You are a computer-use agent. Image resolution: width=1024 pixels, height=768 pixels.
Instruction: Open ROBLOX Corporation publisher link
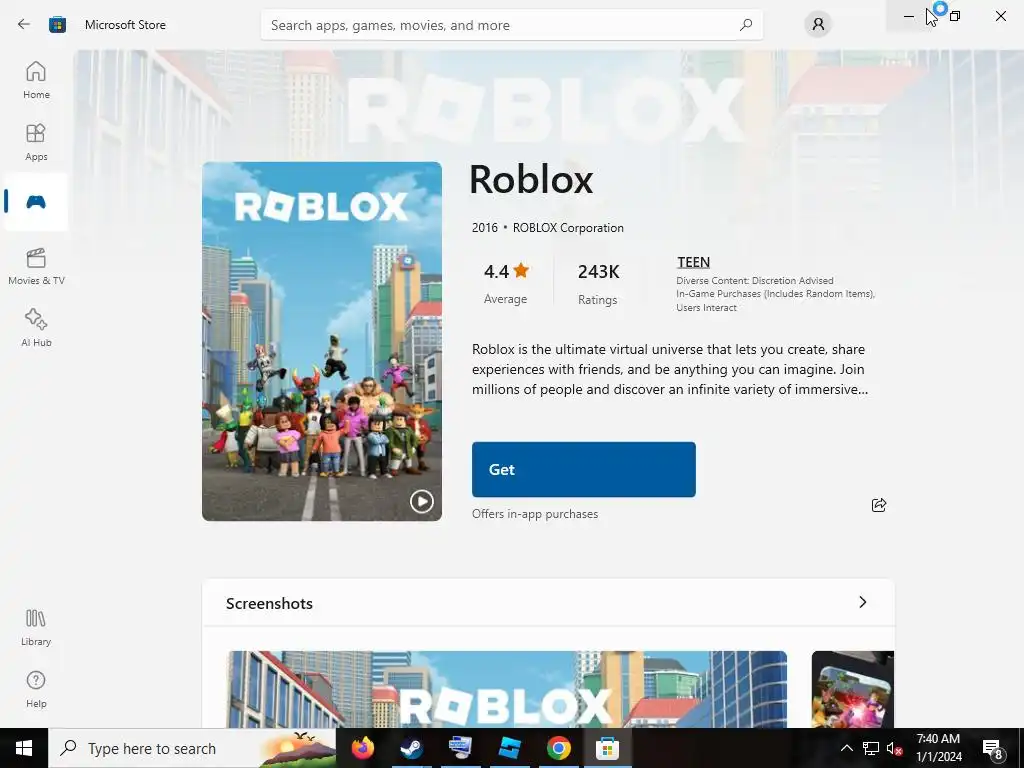[x=568, y=228]
